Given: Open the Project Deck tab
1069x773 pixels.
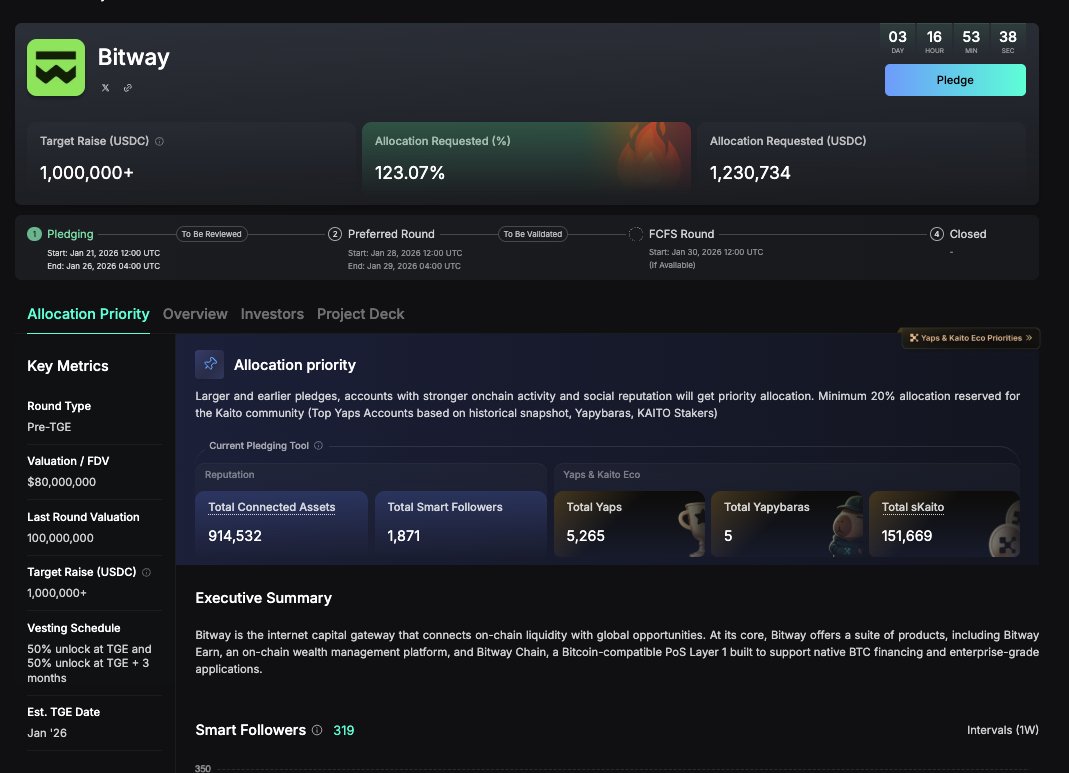Looking at the screenshot, I should (x=361, y=314).
